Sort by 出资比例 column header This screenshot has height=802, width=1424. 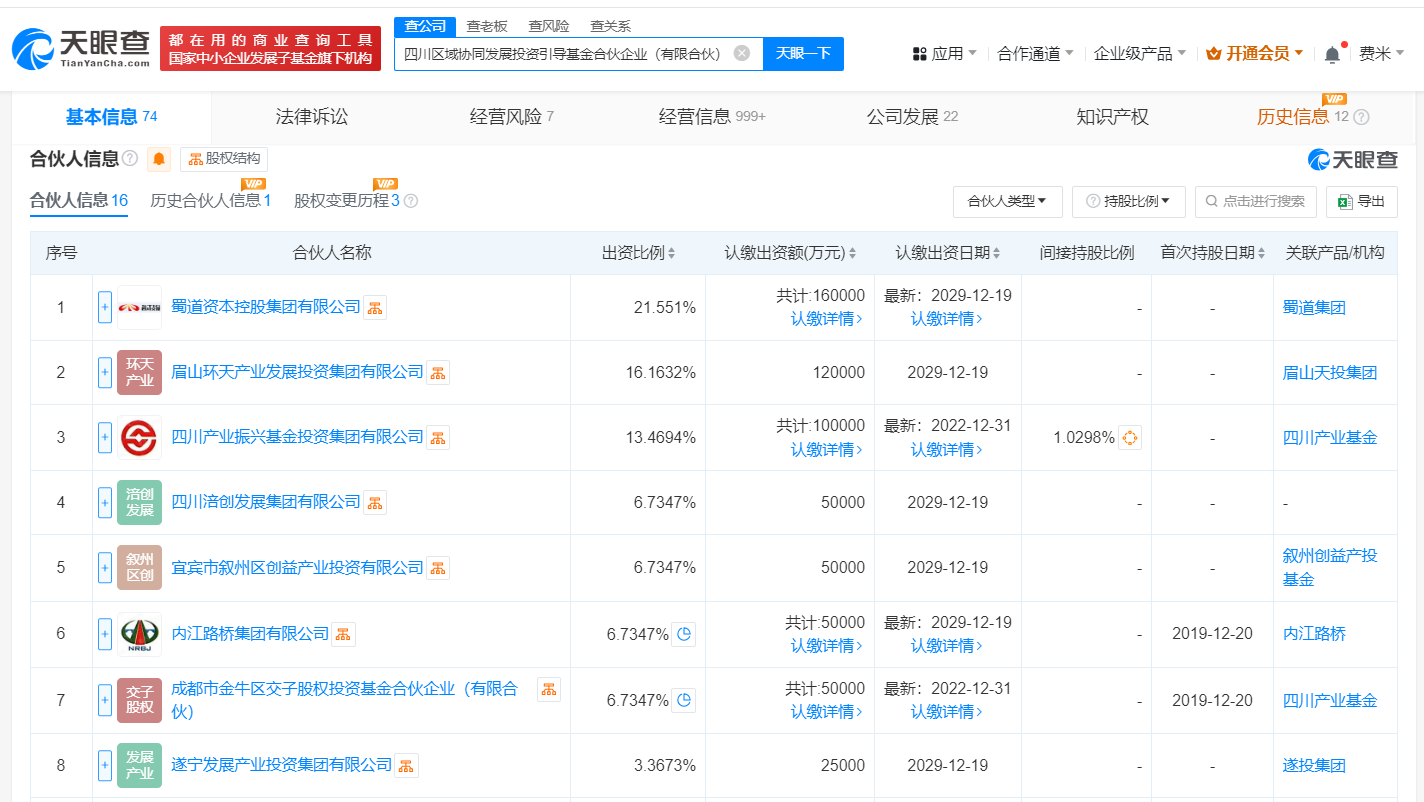(638, 253)
